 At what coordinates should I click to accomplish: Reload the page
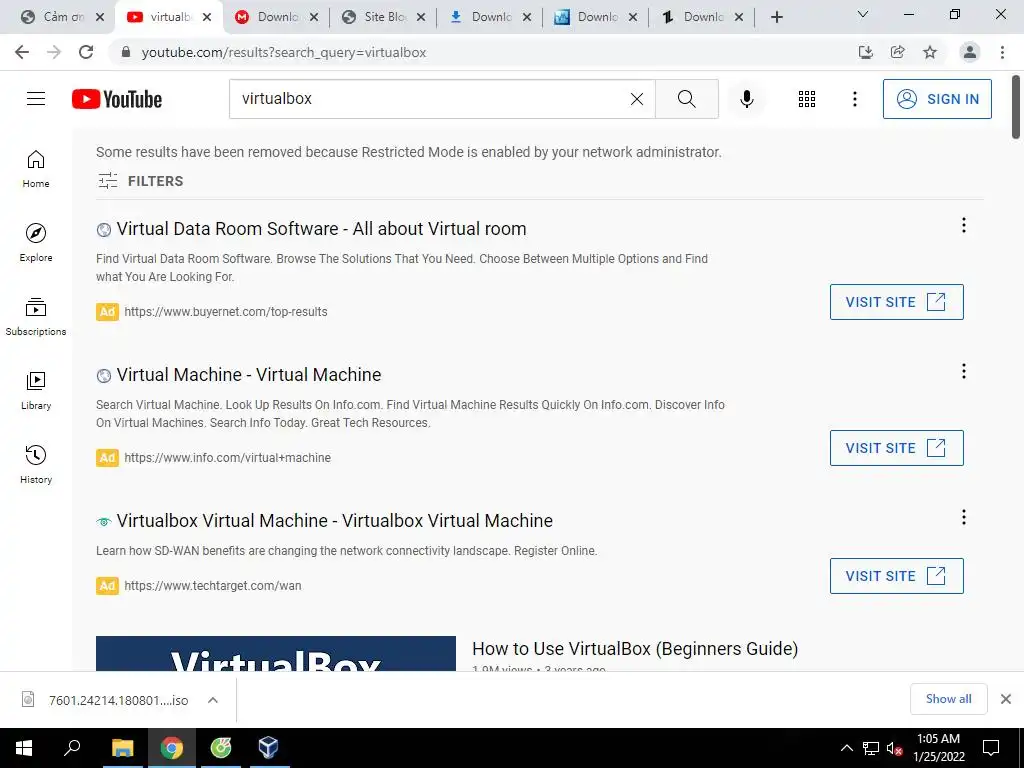[x=86, y=52]
